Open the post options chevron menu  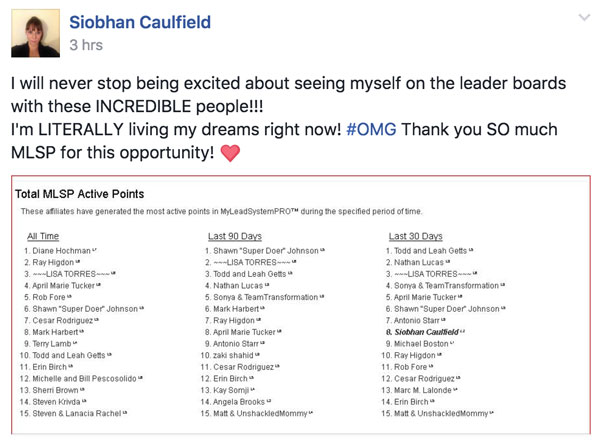point(584,18)
